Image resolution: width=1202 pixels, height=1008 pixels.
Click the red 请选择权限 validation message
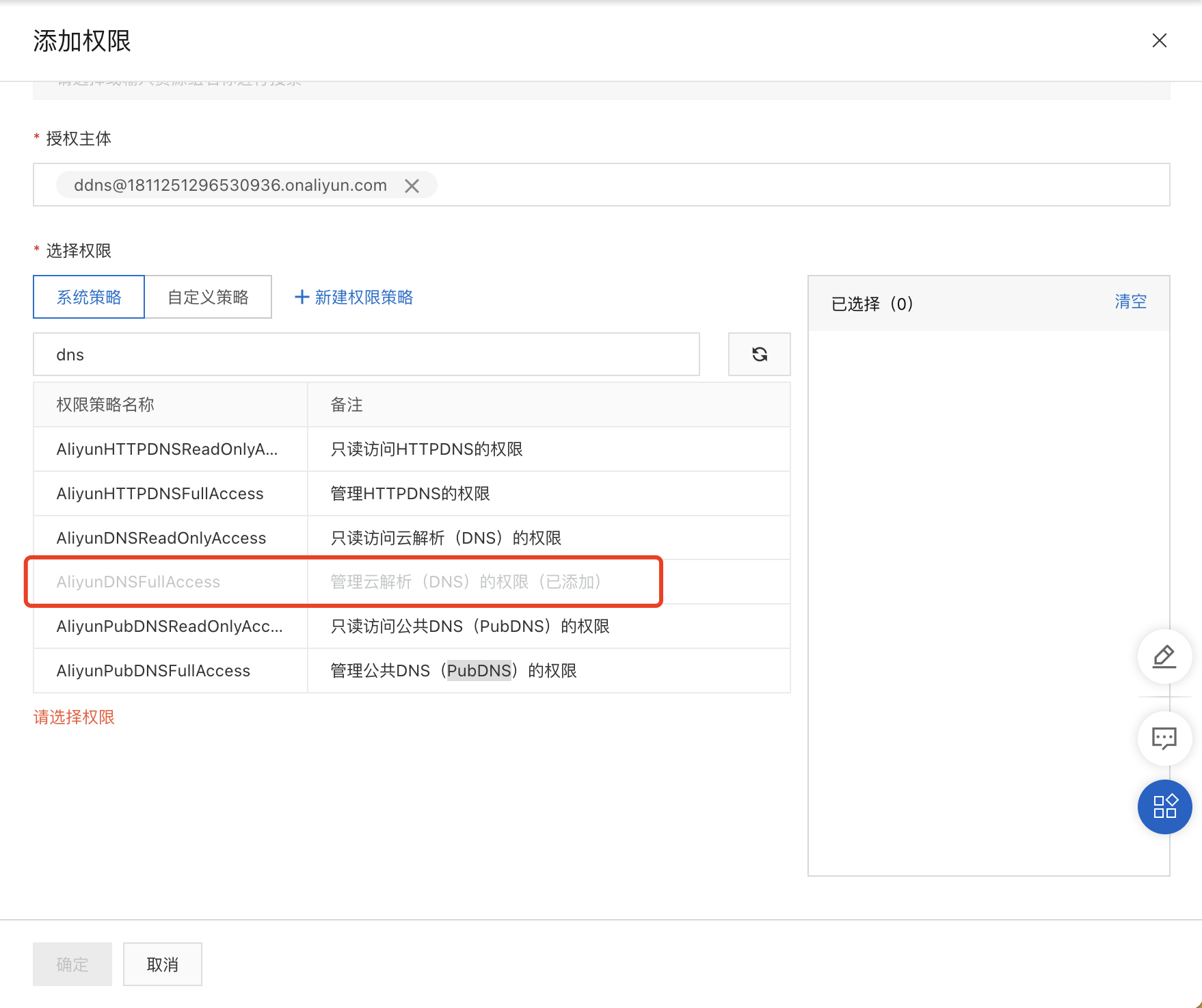click(74, 717)
